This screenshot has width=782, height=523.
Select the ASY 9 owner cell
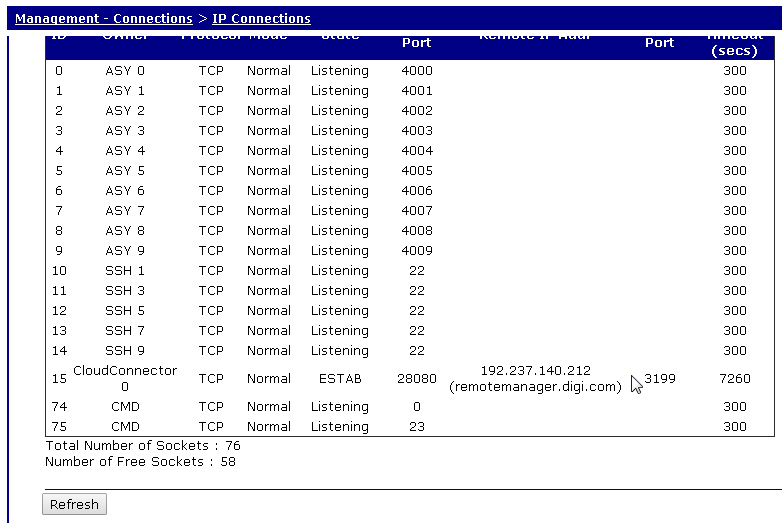click(x=125, y=251)
